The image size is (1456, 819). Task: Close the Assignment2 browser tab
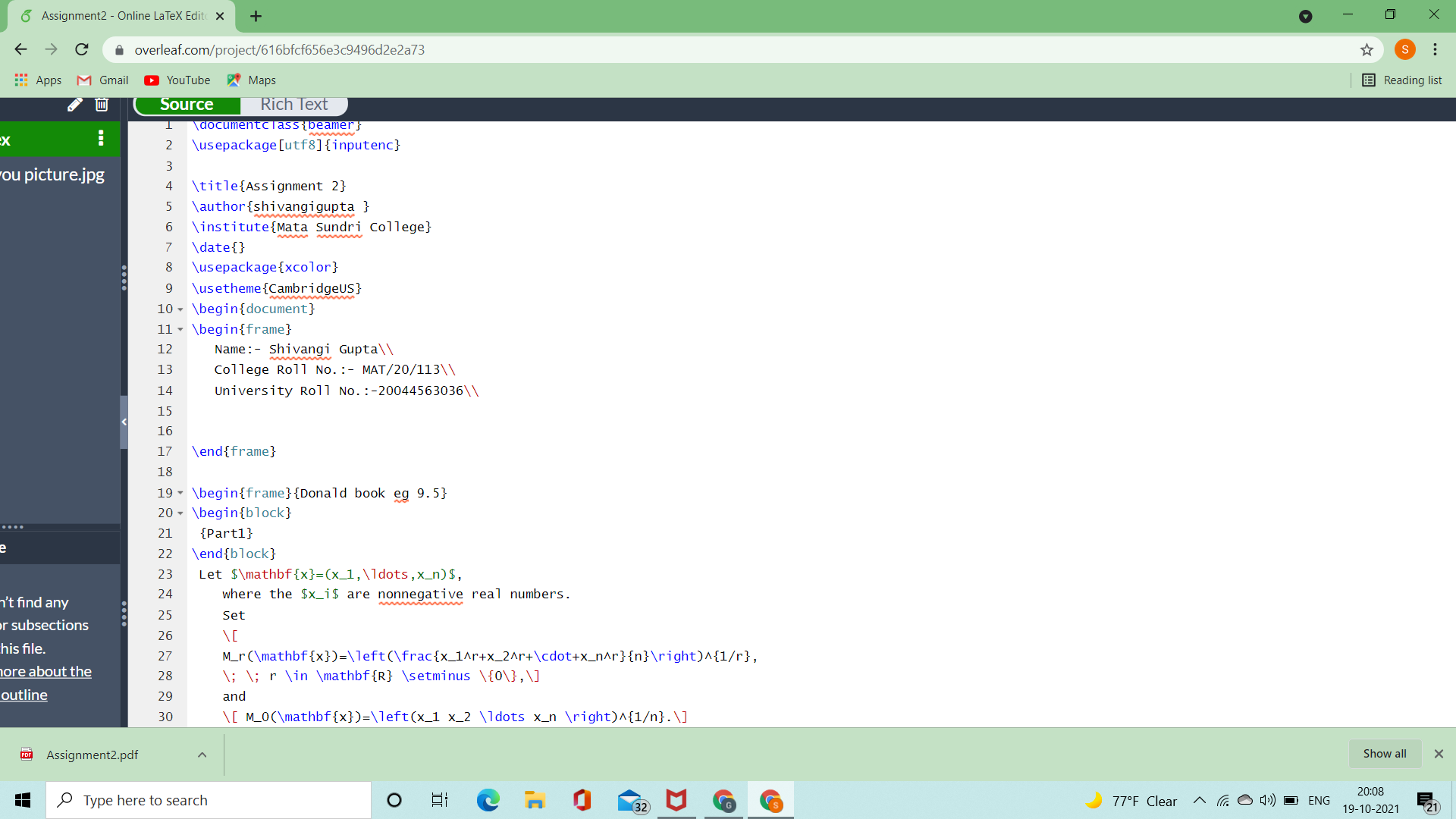point(220,16)
